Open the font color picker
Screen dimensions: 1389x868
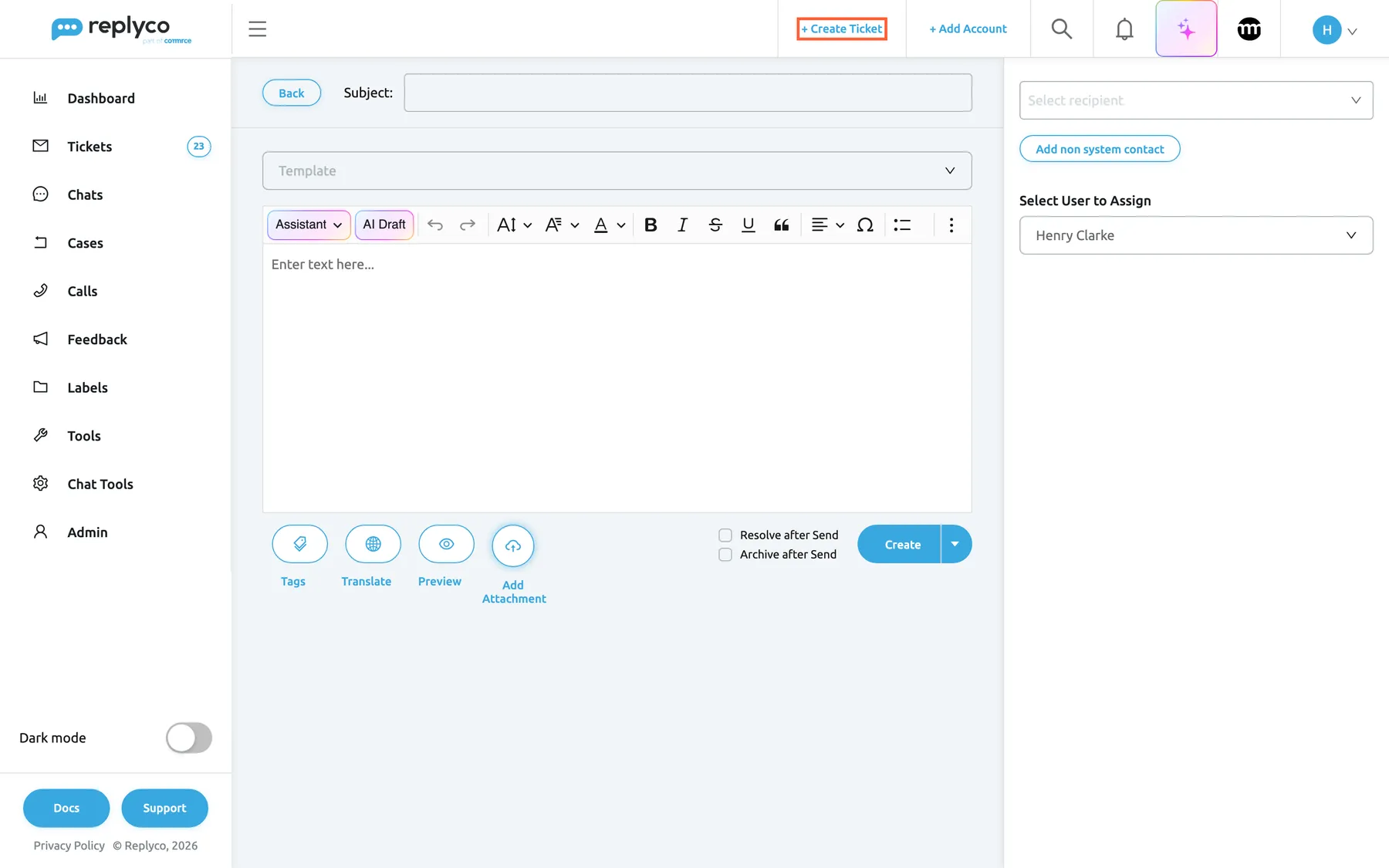point(609,225)
